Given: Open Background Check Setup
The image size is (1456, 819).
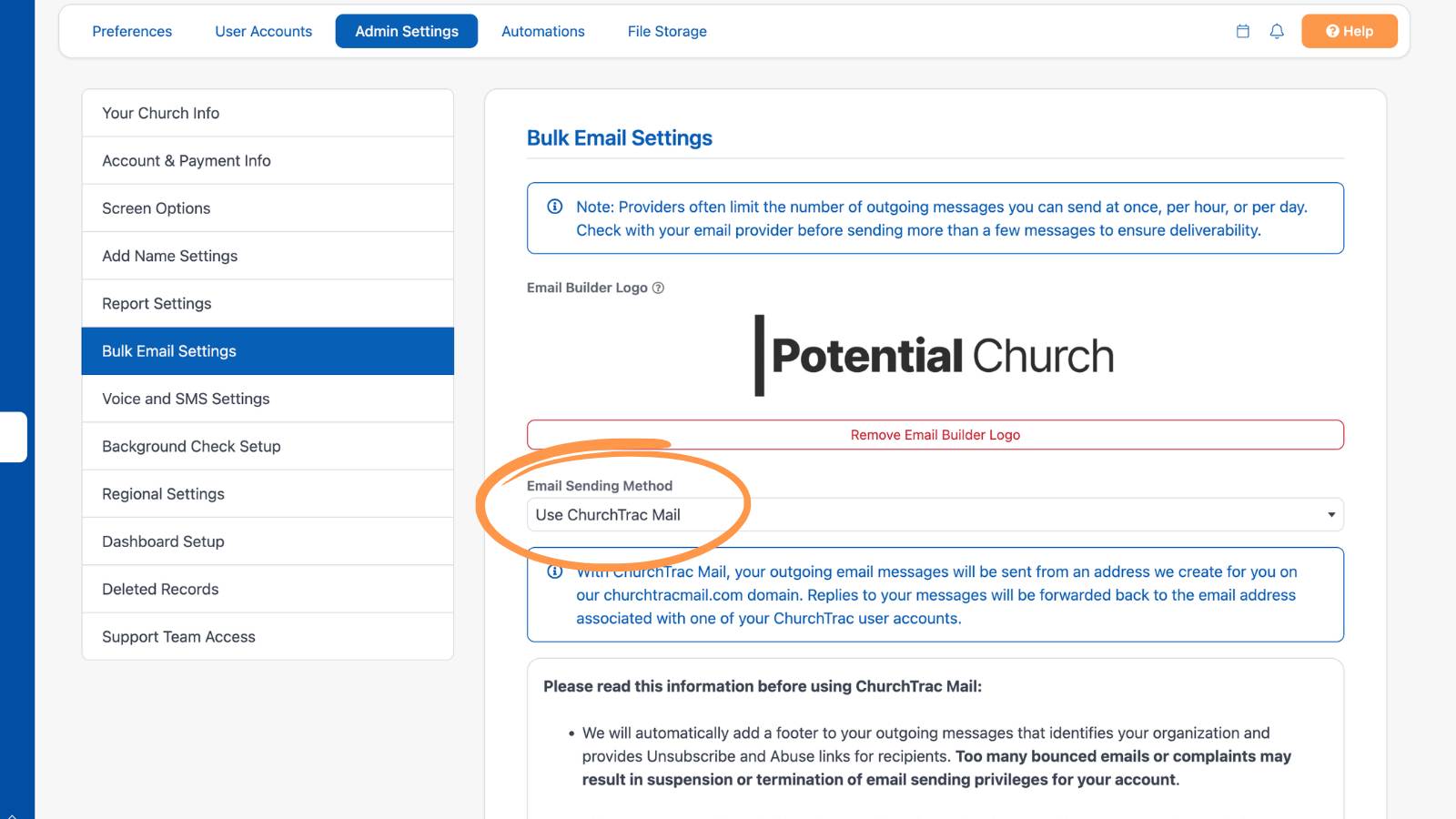Looking at the screenshot, I should point(268,447).
